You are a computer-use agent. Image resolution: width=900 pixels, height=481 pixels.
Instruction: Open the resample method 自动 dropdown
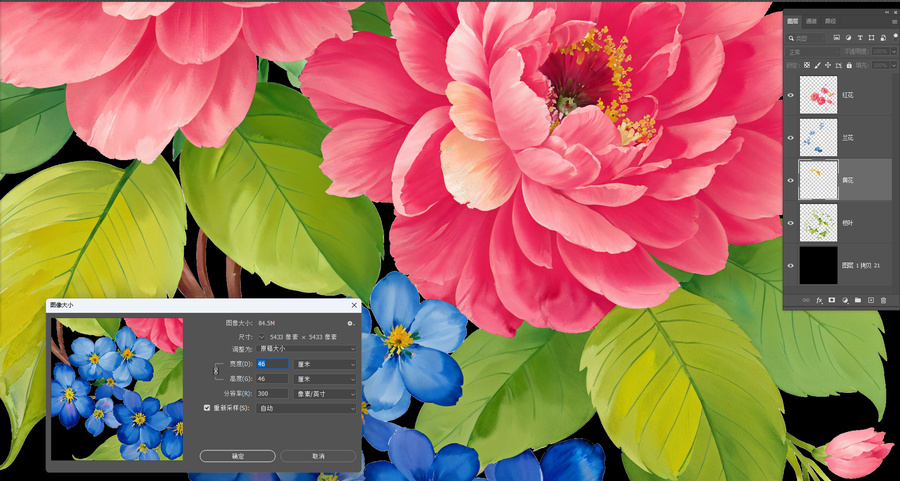click(x=306, y=408)
